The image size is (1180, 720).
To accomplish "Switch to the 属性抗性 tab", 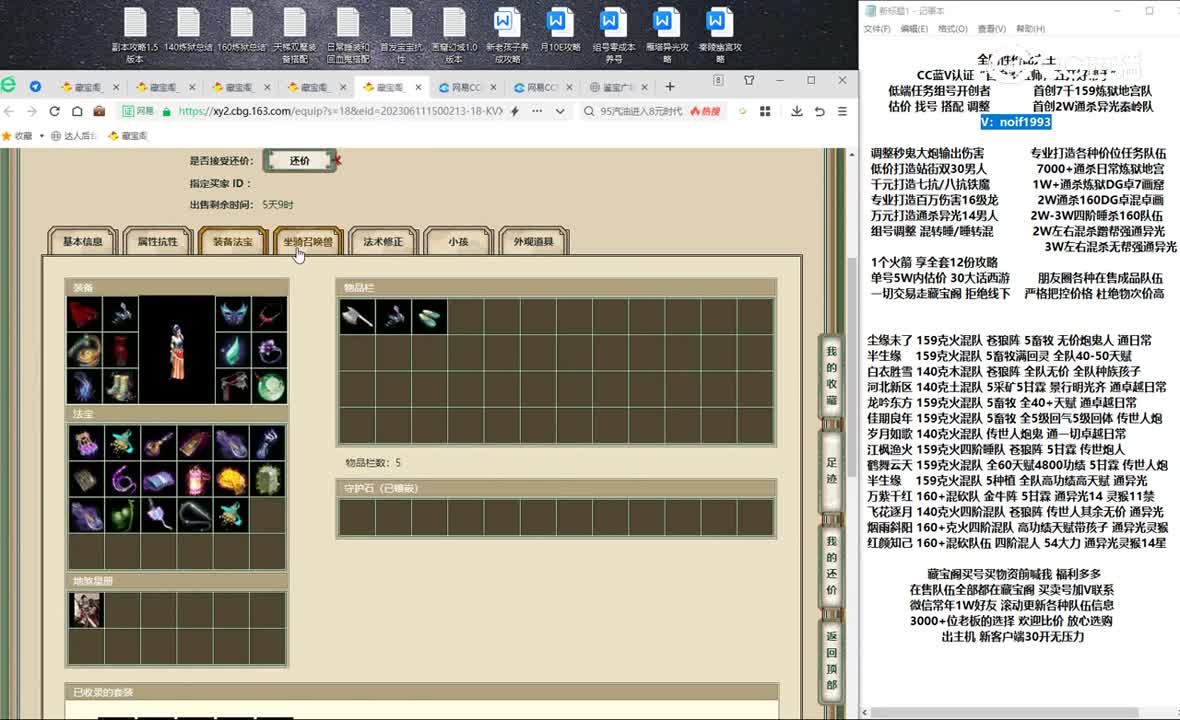I will (x=157, y=242).
